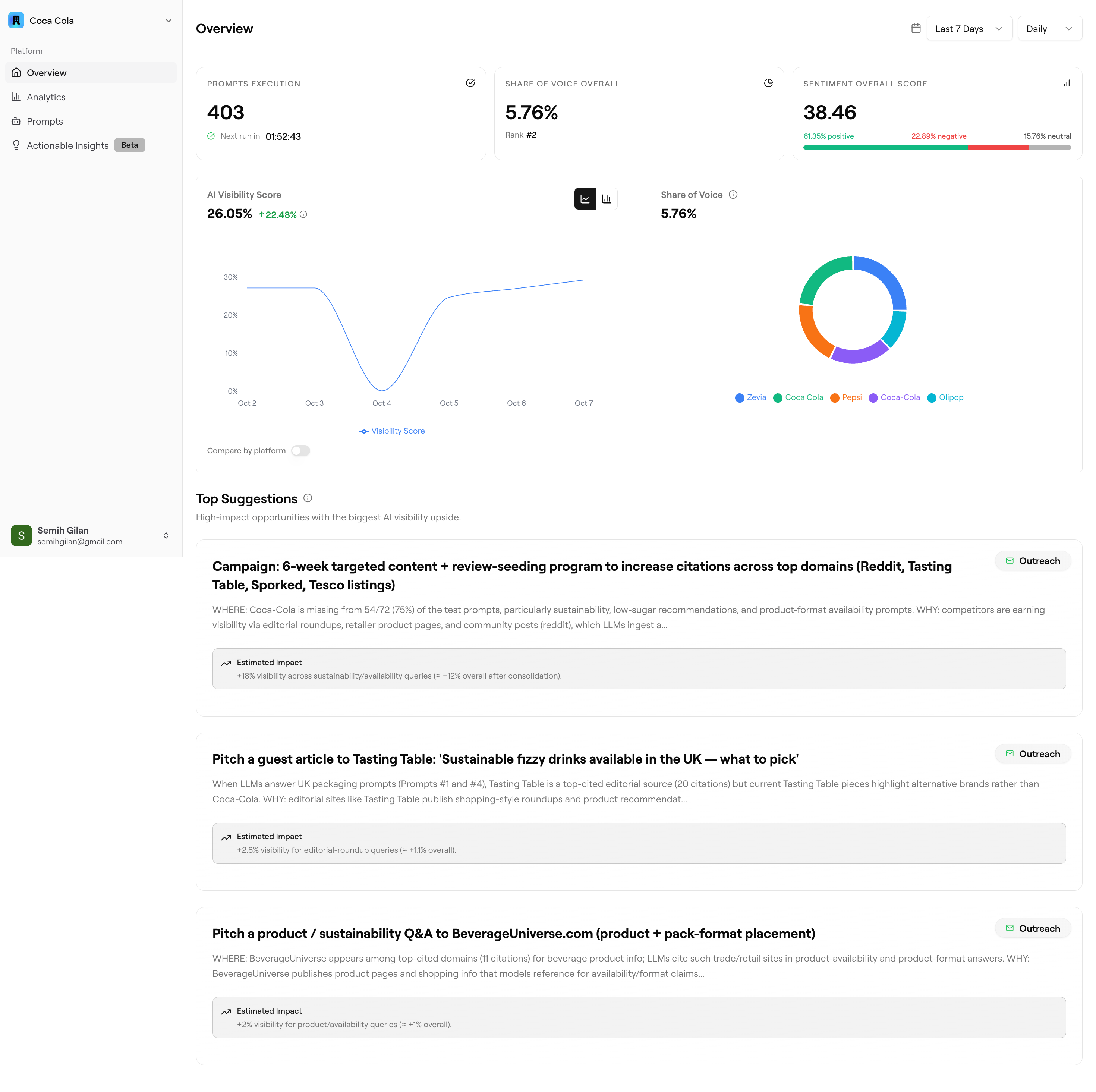The width and height of the screenshot is (1096, 1092).
Task: Enable the Compare by platform toggle
Action: coord(301,450)
